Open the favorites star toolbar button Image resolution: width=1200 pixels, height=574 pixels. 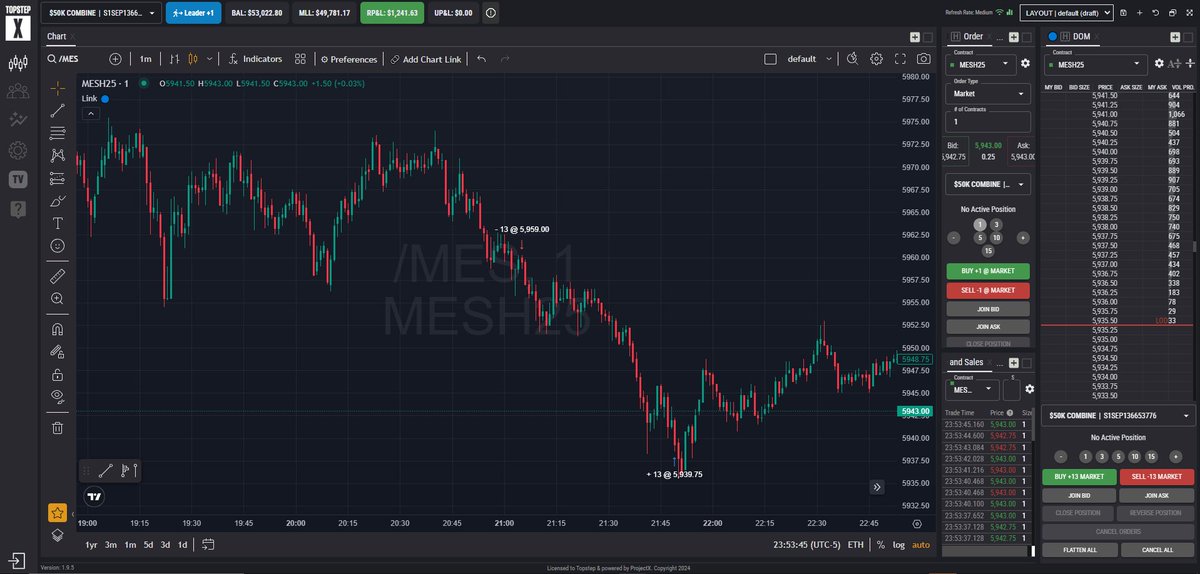(57, 513)
